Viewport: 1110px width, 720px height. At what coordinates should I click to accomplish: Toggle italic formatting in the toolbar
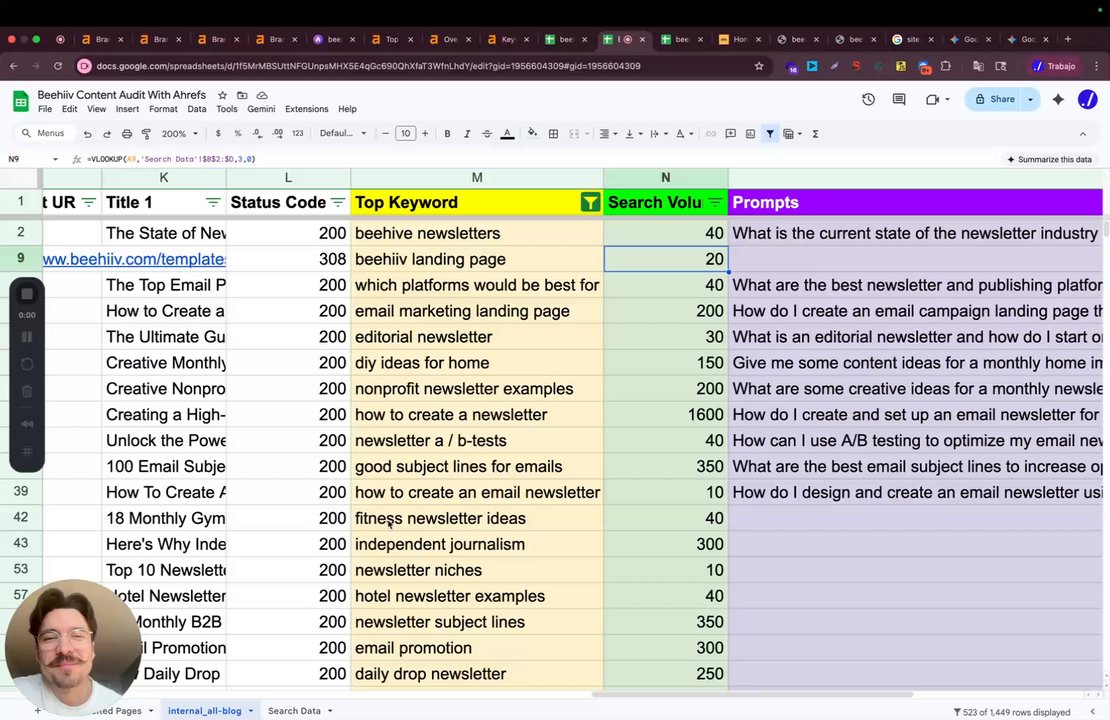pos(467,134)
